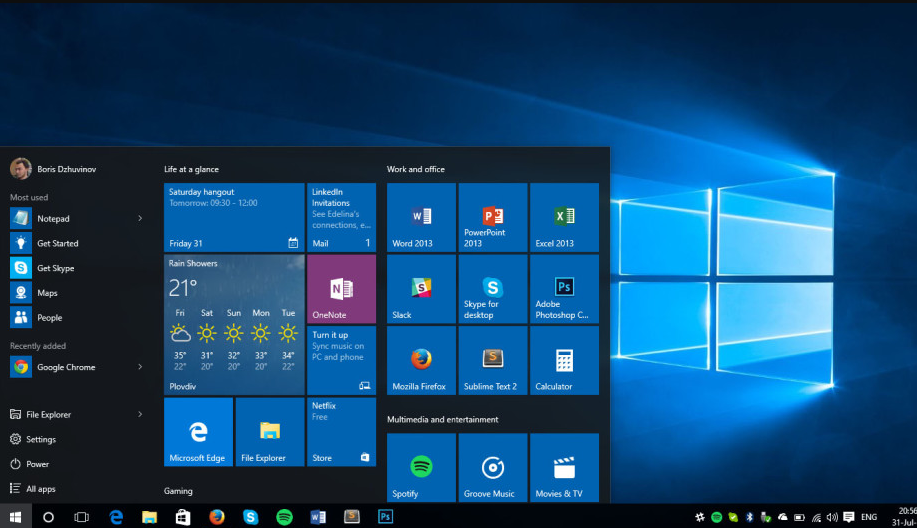This screenshot has height=528, width=917.
Task: Open the Plovdiv weather tile
Action: (234, 325)
